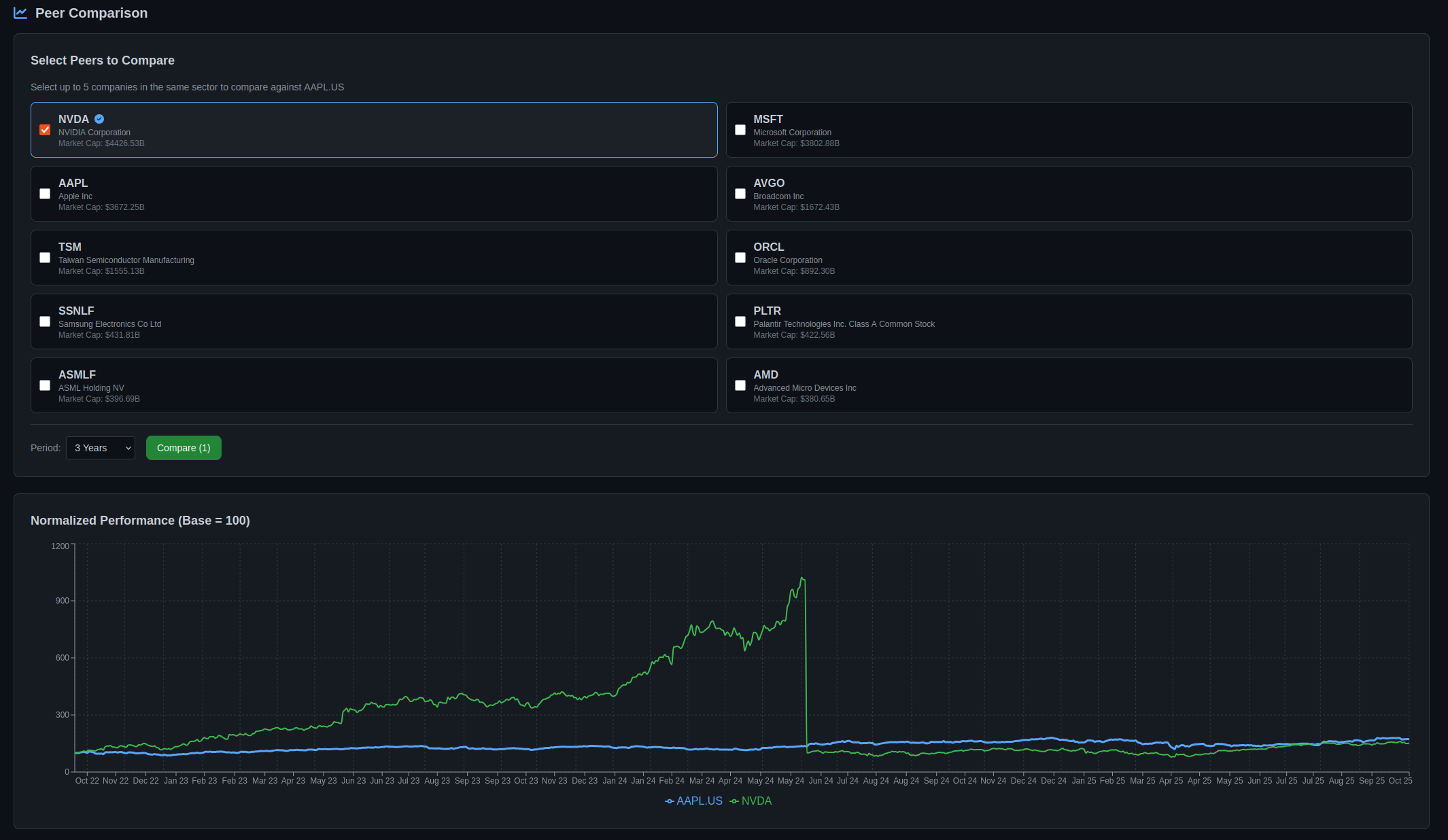
Task: Toggle NVDA legend marker in chart
Action: [x=734, y=801]
